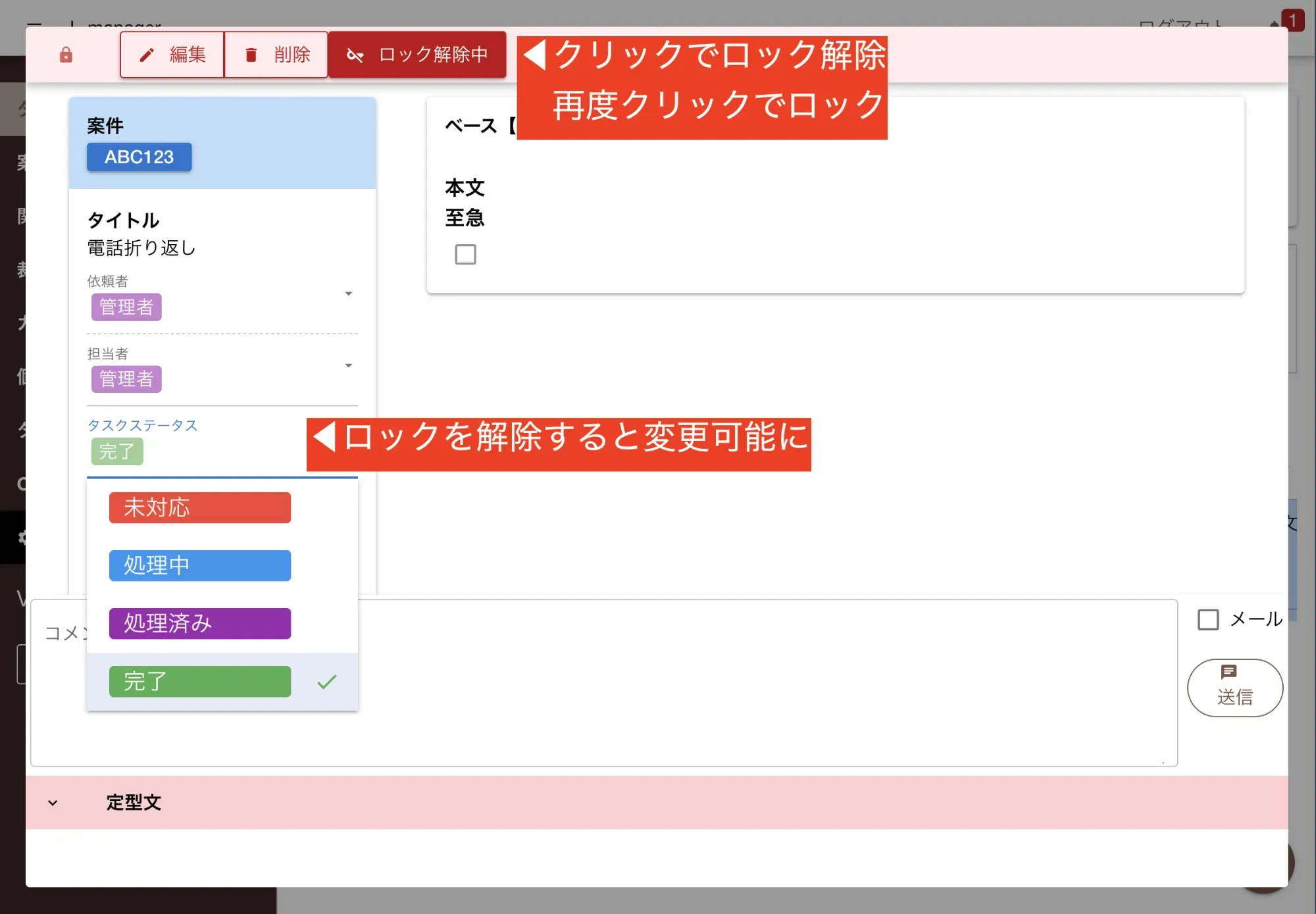
Task: Click the unlock icon on ロック解除中 button
Action: [355, 55]
